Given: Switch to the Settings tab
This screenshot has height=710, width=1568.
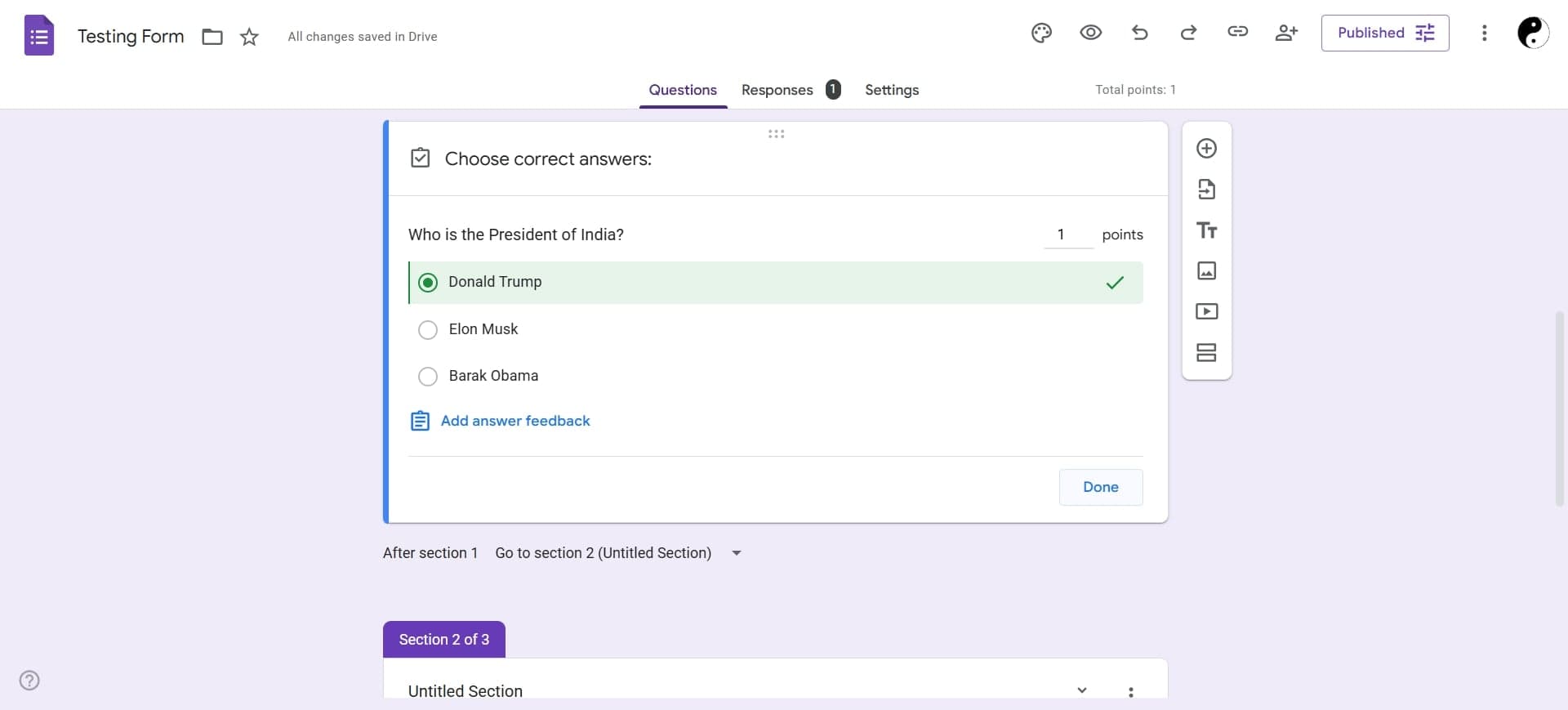Looking at the screenshot, I should [891, 90].
